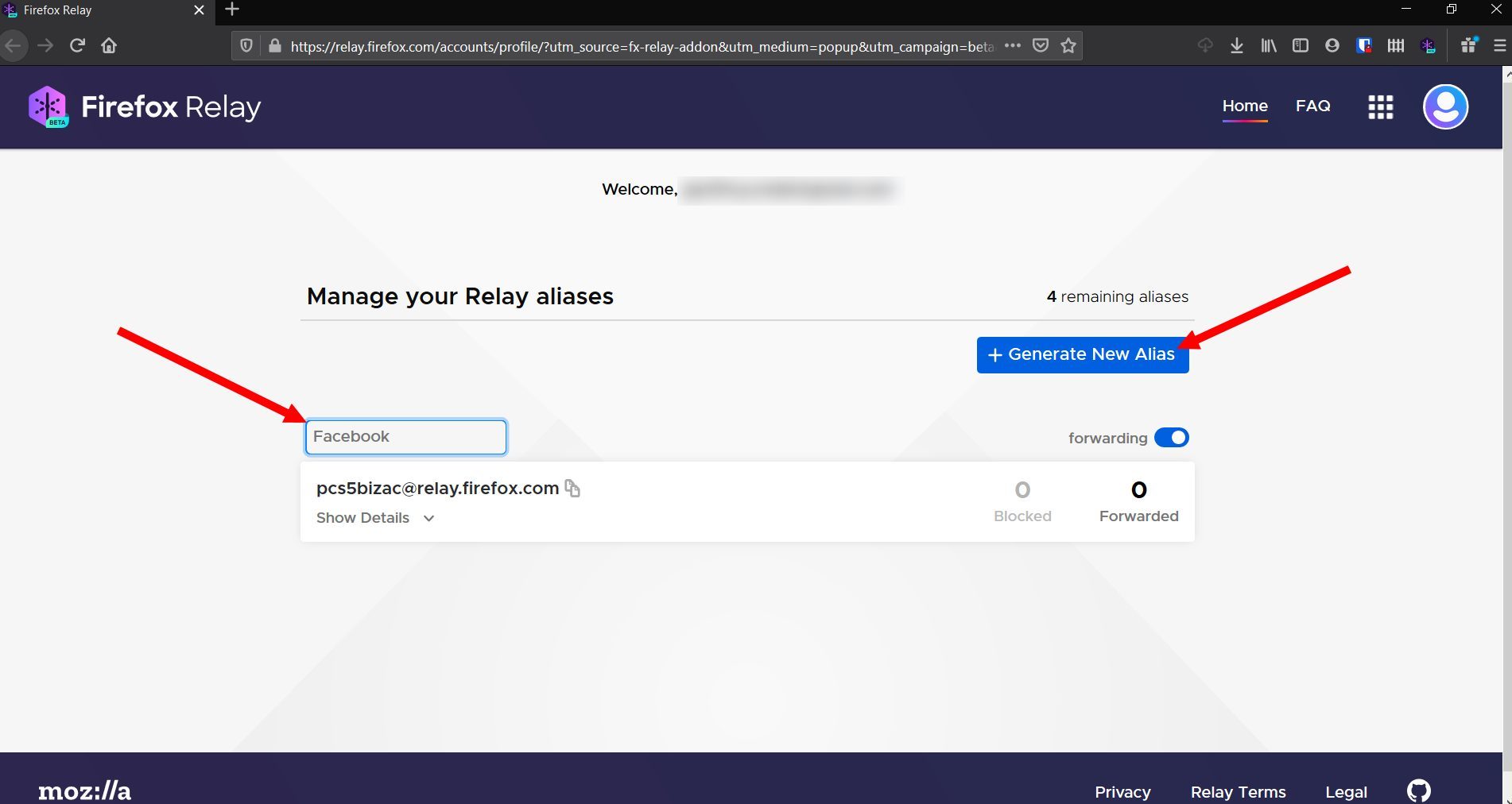Open Firefox account toolbar icon
This screenshot has height=804, width=1512.
pos(1332,45)
